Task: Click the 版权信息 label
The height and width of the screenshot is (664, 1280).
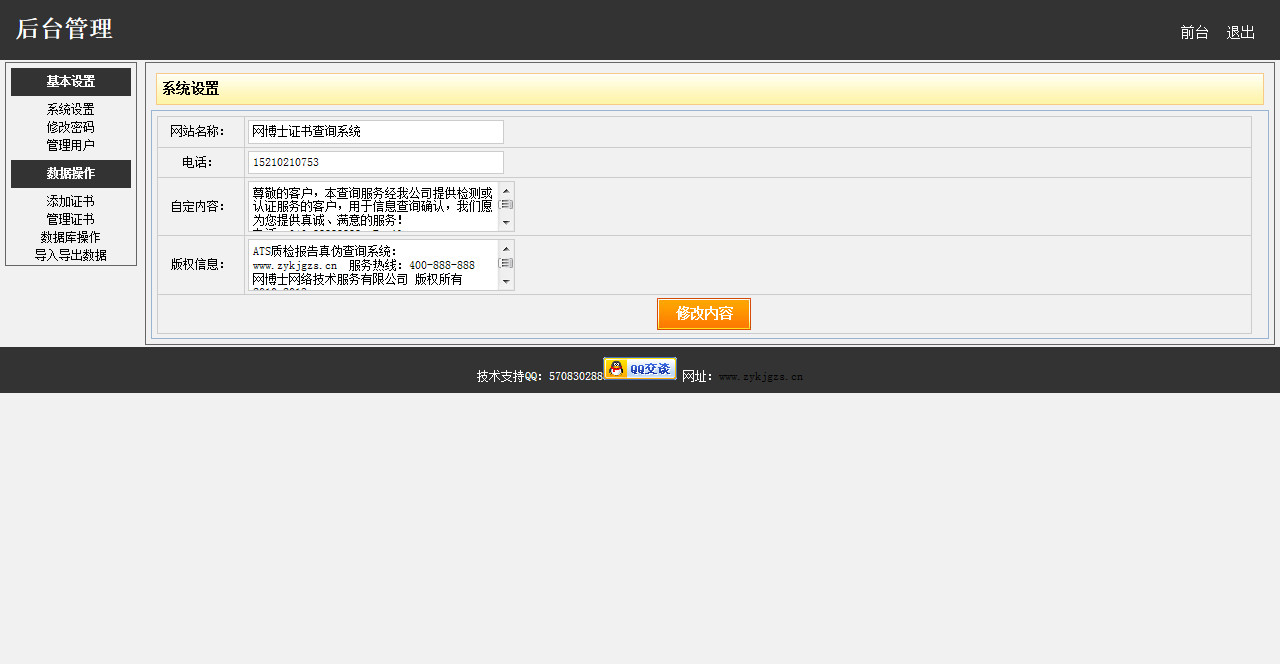Action: [197, 265]
